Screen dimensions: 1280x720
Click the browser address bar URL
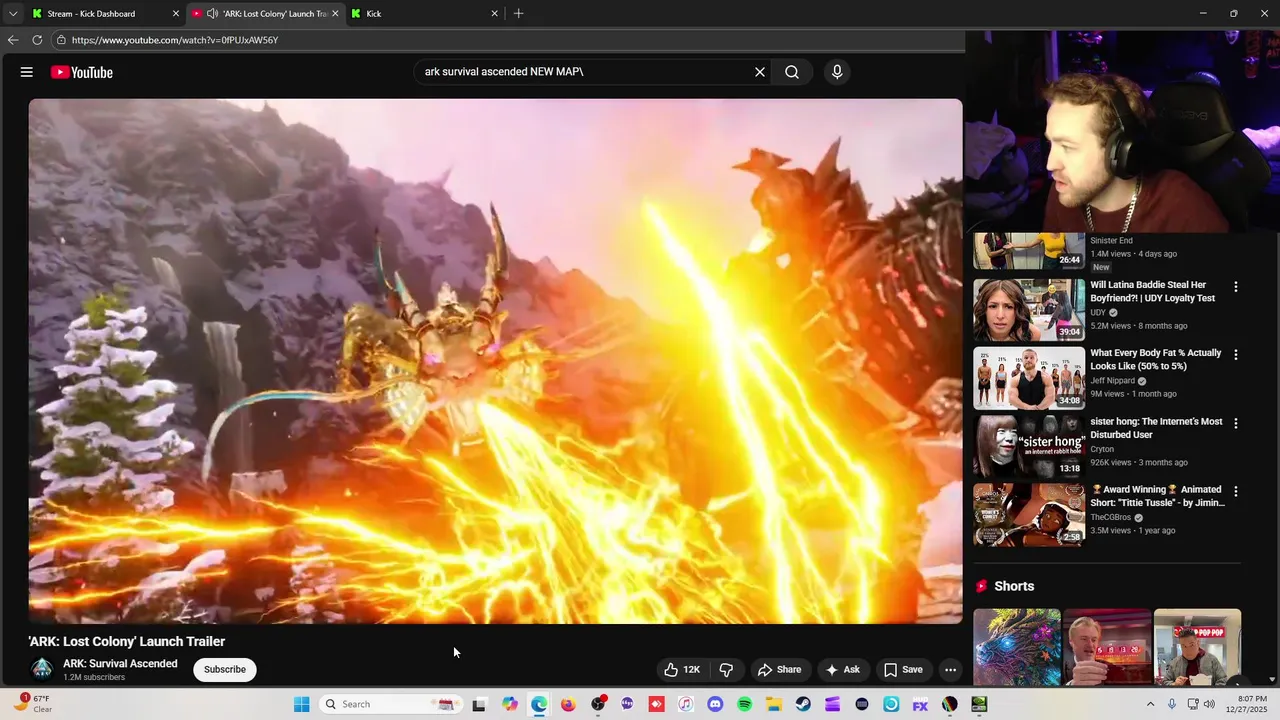[175, 40]
